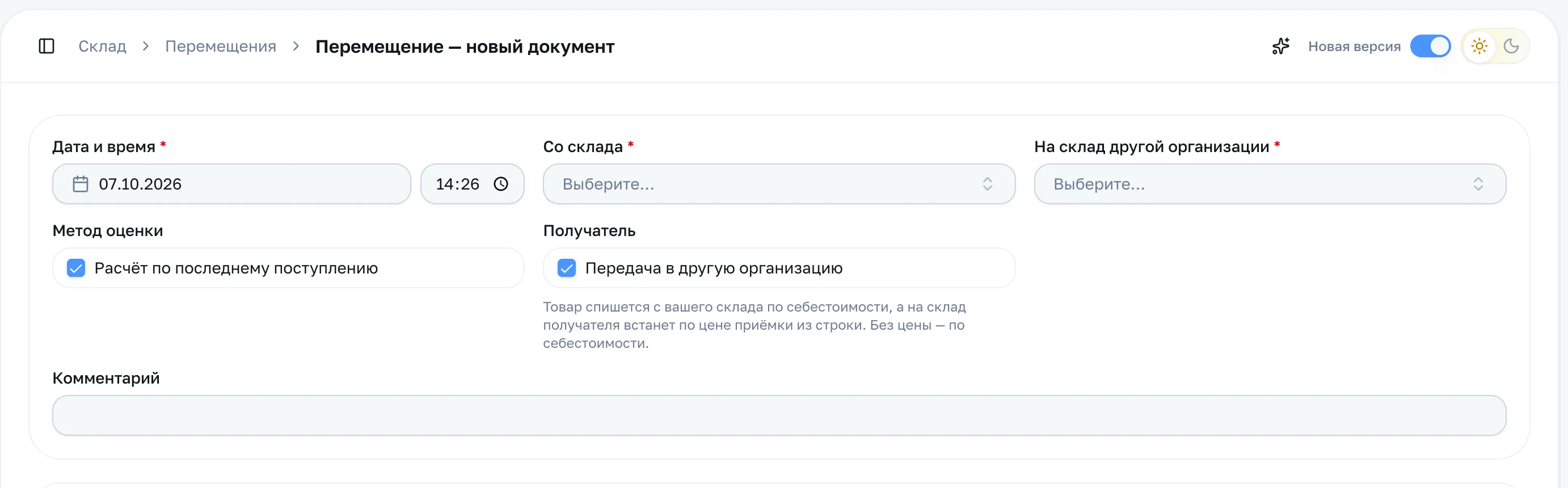Screen dimensions: 1568x488
Task: Click the clock icon in time field
Action: pos(501,184)
